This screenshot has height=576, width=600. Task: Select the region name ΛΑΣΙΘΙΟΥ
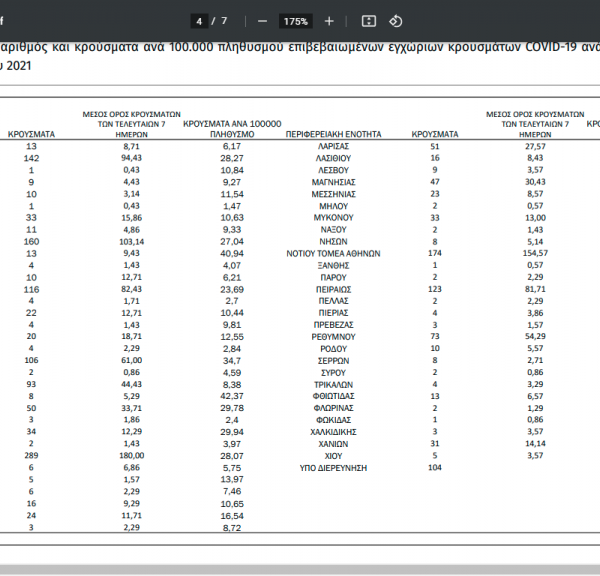point(333,158)
